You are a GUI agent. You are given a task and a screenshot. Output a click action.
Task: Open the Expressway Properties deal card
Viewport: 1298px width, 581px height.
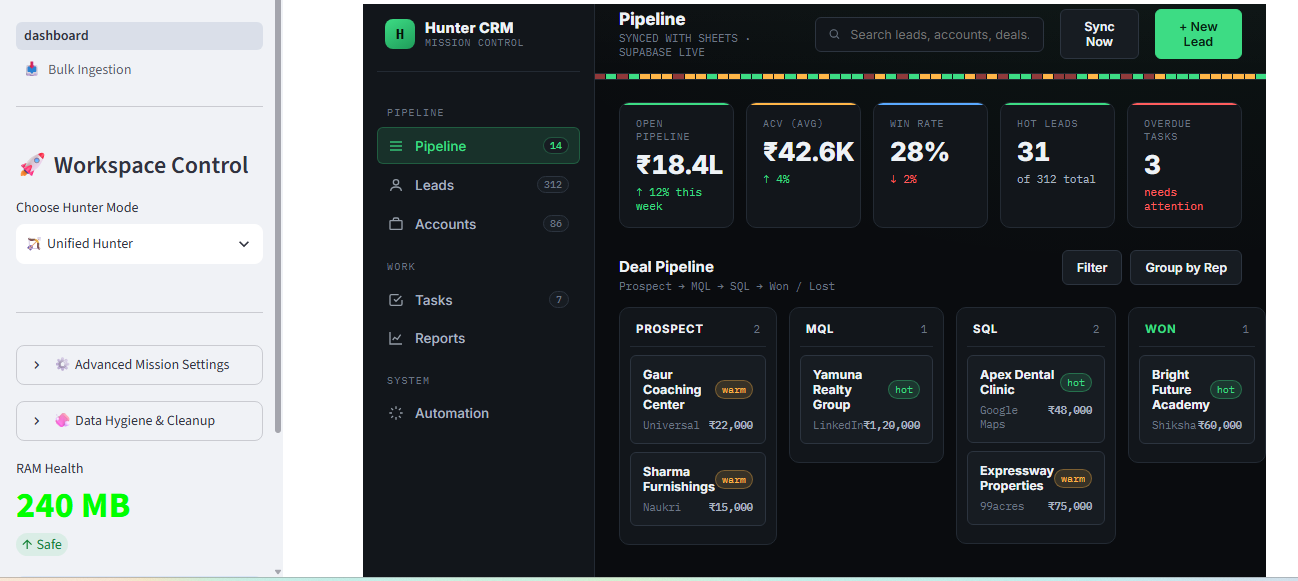pos(1036,488)
